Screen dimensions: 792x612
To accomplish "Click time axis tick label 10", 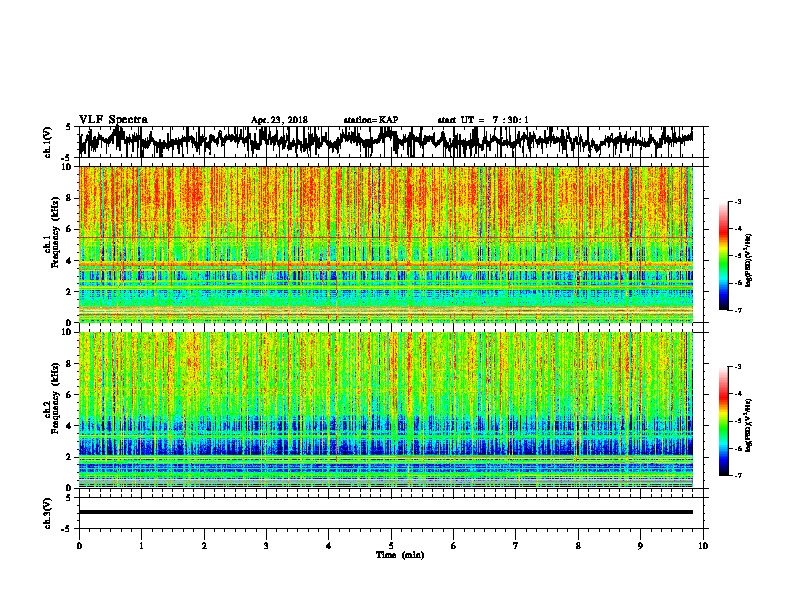I will click(703, 546).
